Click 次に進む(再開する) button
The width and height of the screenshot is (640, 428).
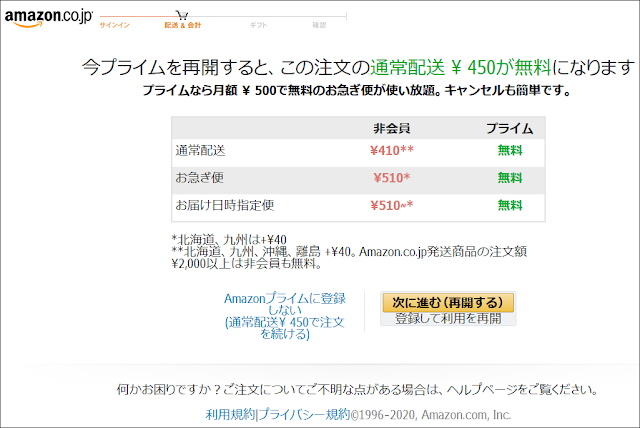448,303
